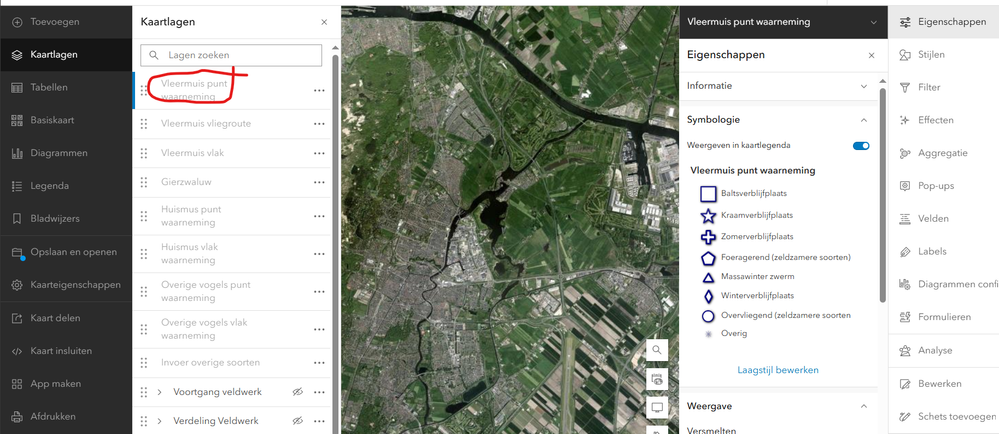The height and width of the screenshot is (434, 999).
Task: Select the Vleermuis vliegroute layer
Action: (x=206, y=124)
